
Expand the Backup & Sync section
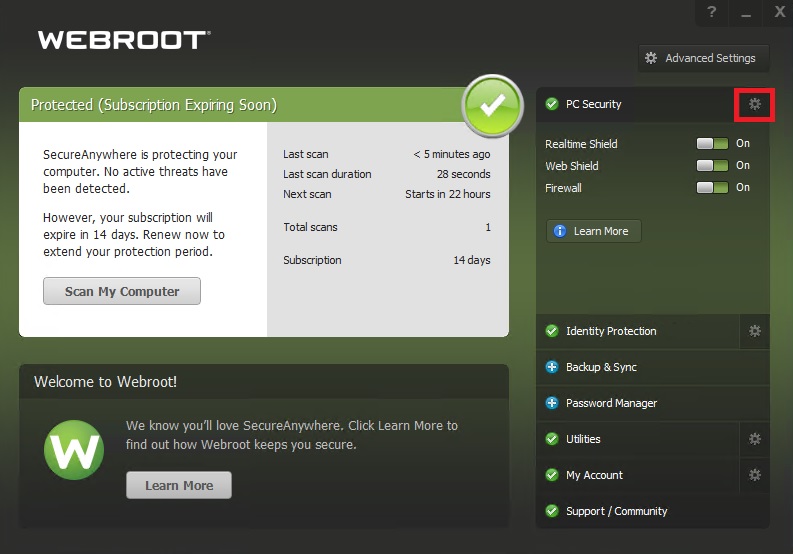[x=653, y=367]
